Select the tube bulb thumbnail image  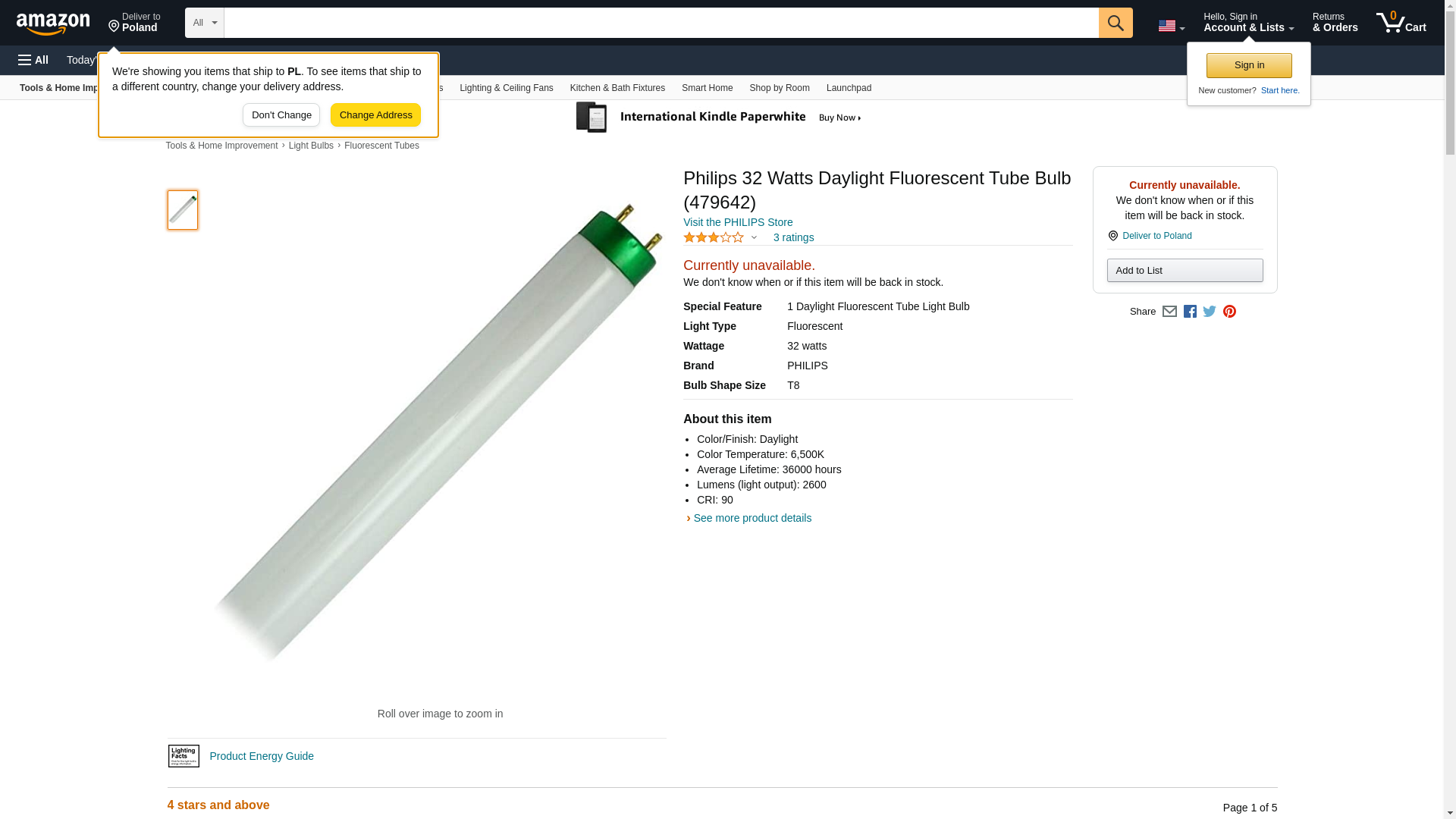(183, 210)
